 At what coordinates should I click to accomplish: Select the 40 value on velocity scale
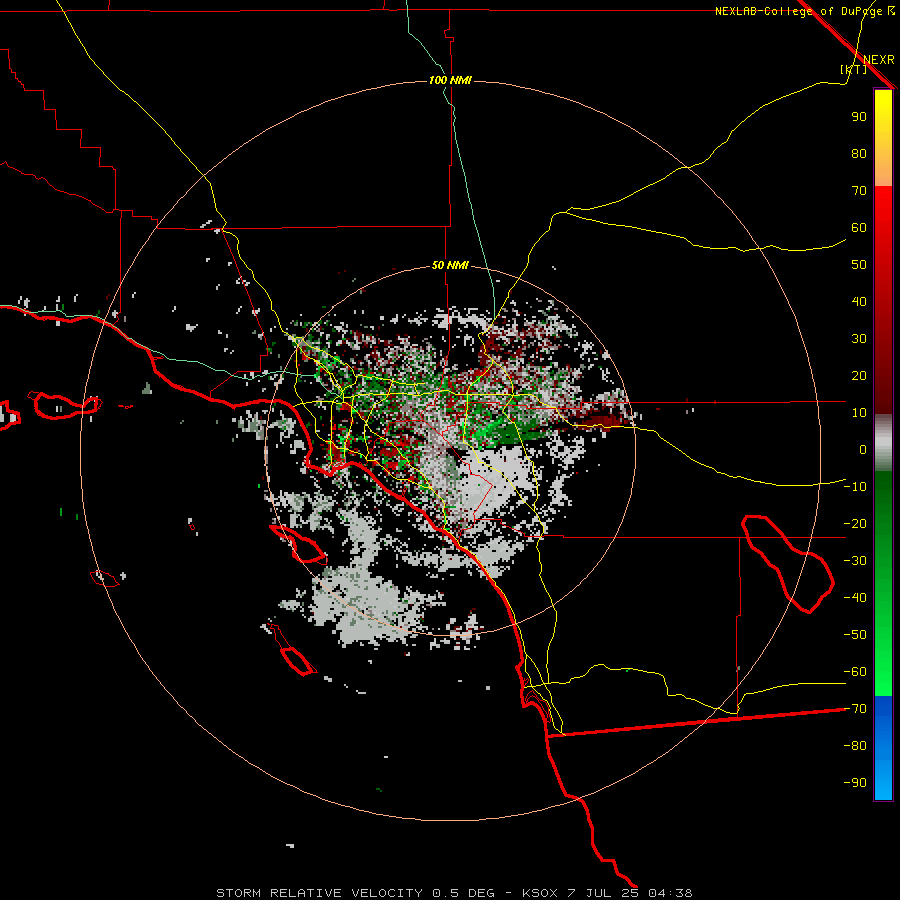pyautogui.click(x=859, y=301)
